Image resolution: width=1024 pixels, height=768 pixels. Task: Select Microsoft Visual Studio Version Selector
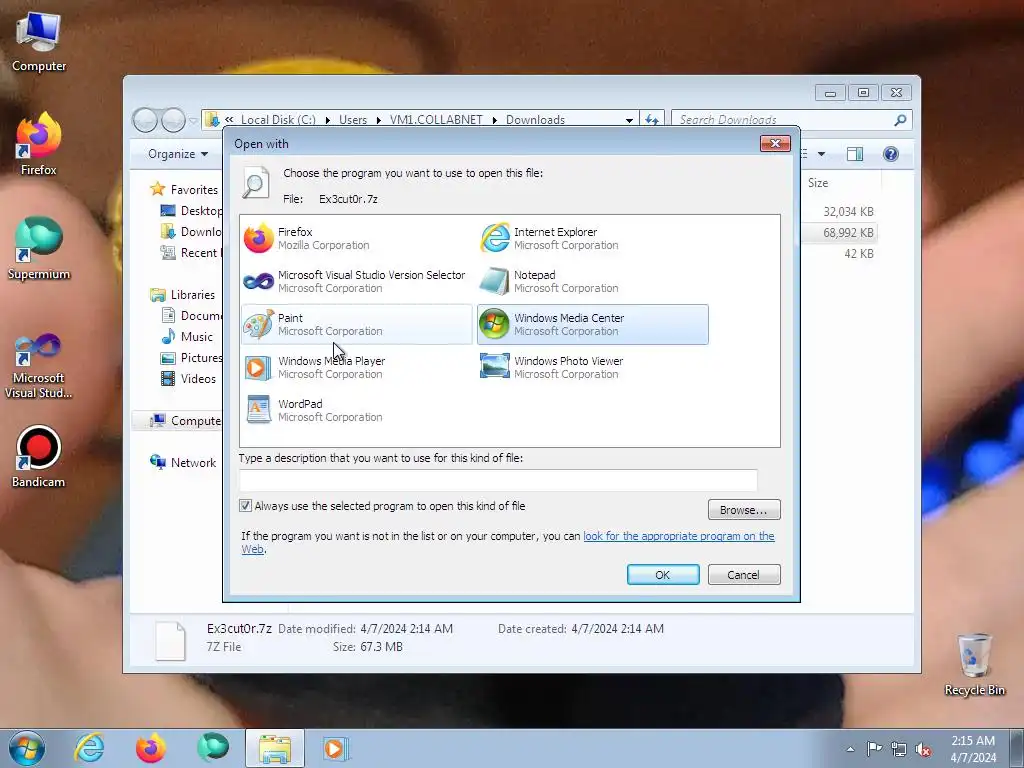[357, 281]
